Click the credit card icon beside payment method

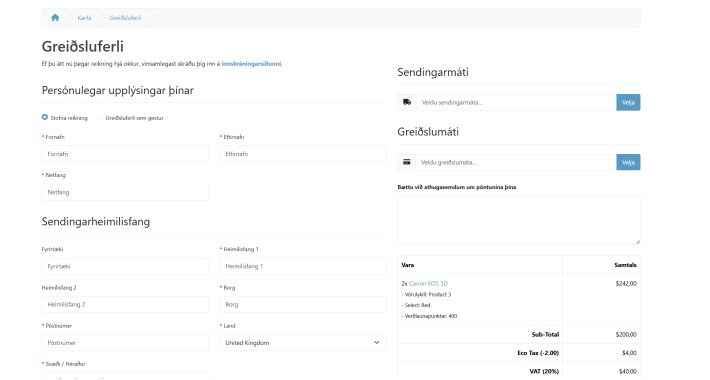(x=407, y=162)
